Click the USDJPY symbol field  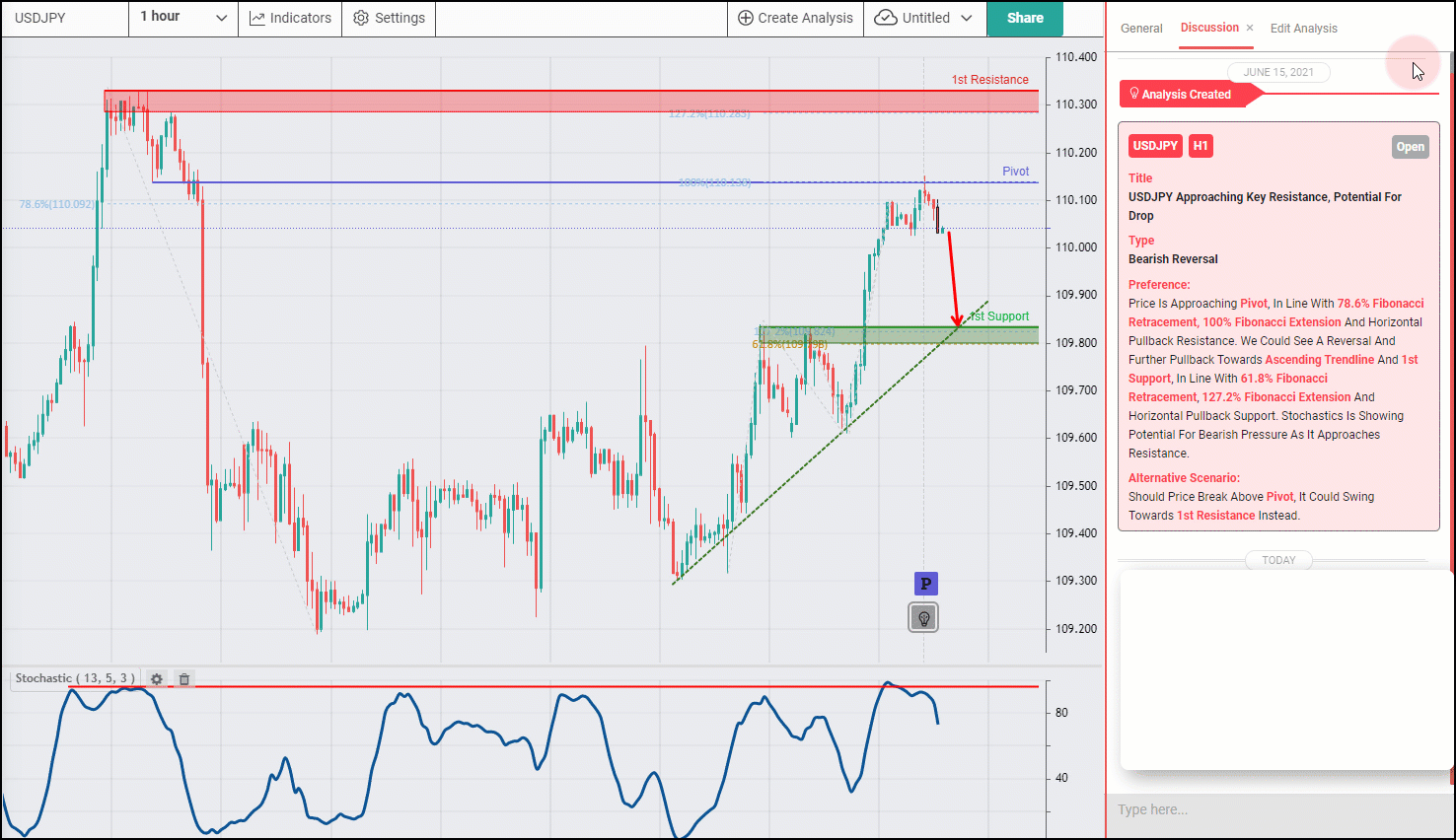click(x=65, y=18)
